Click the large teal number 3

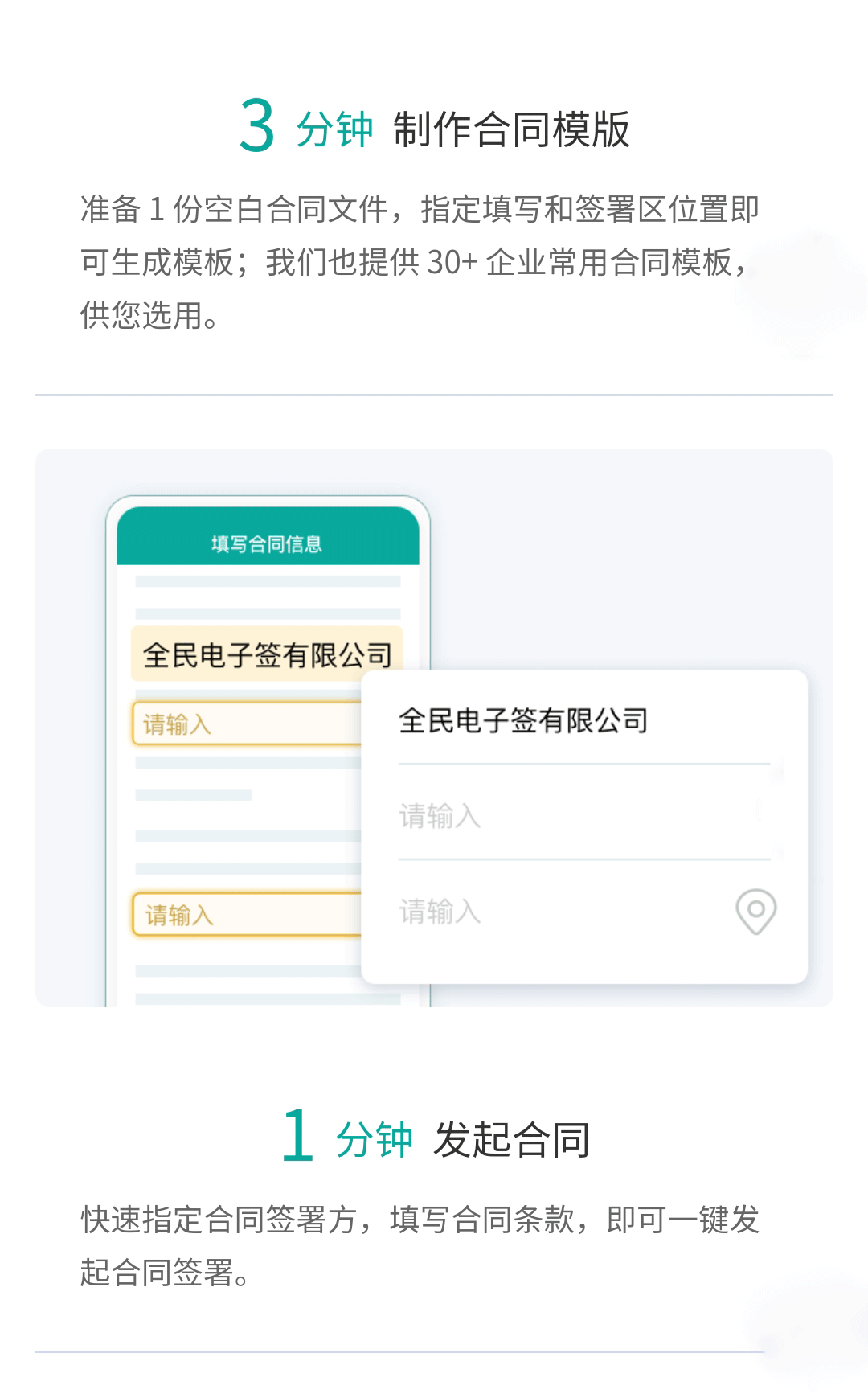tap(257, 126)
